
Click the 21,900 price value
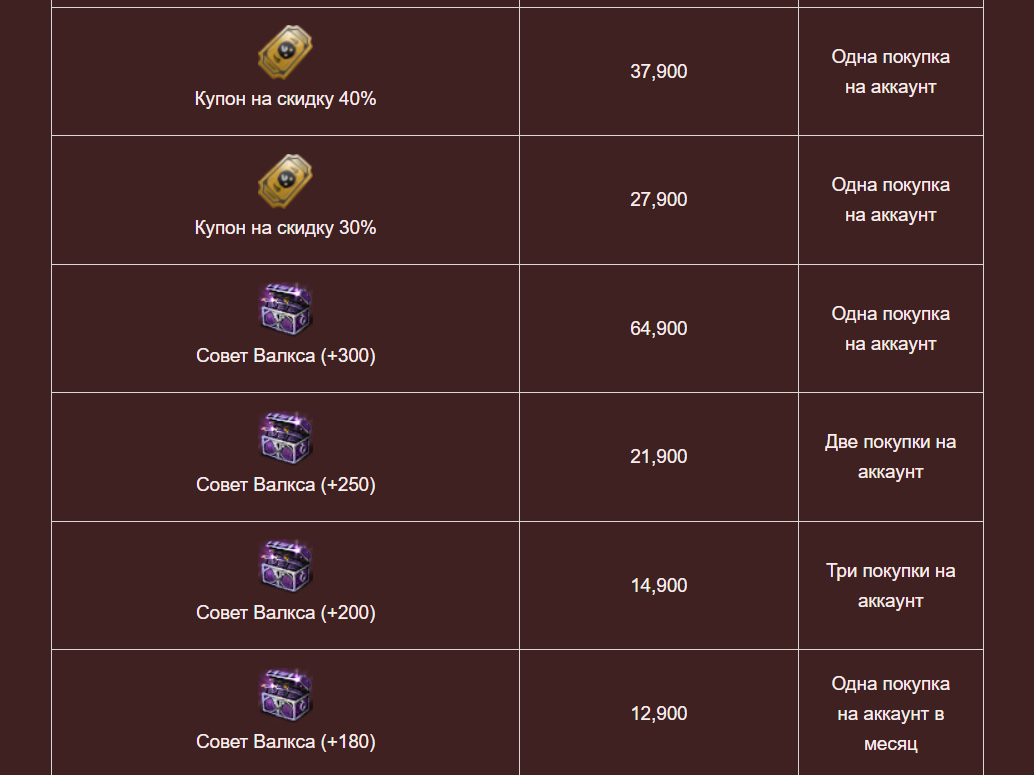coord(659,456)
